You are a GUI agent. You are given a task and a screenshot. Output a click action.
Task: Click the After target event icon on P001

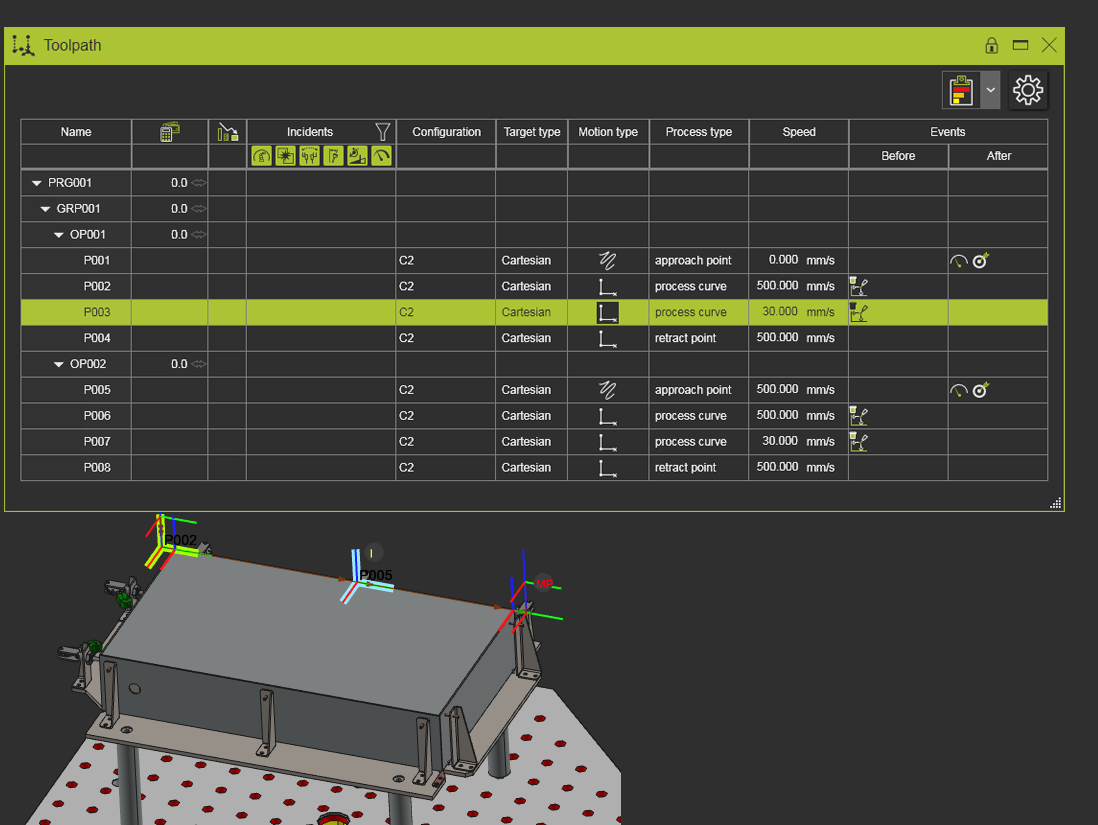(x=980, y=260)
